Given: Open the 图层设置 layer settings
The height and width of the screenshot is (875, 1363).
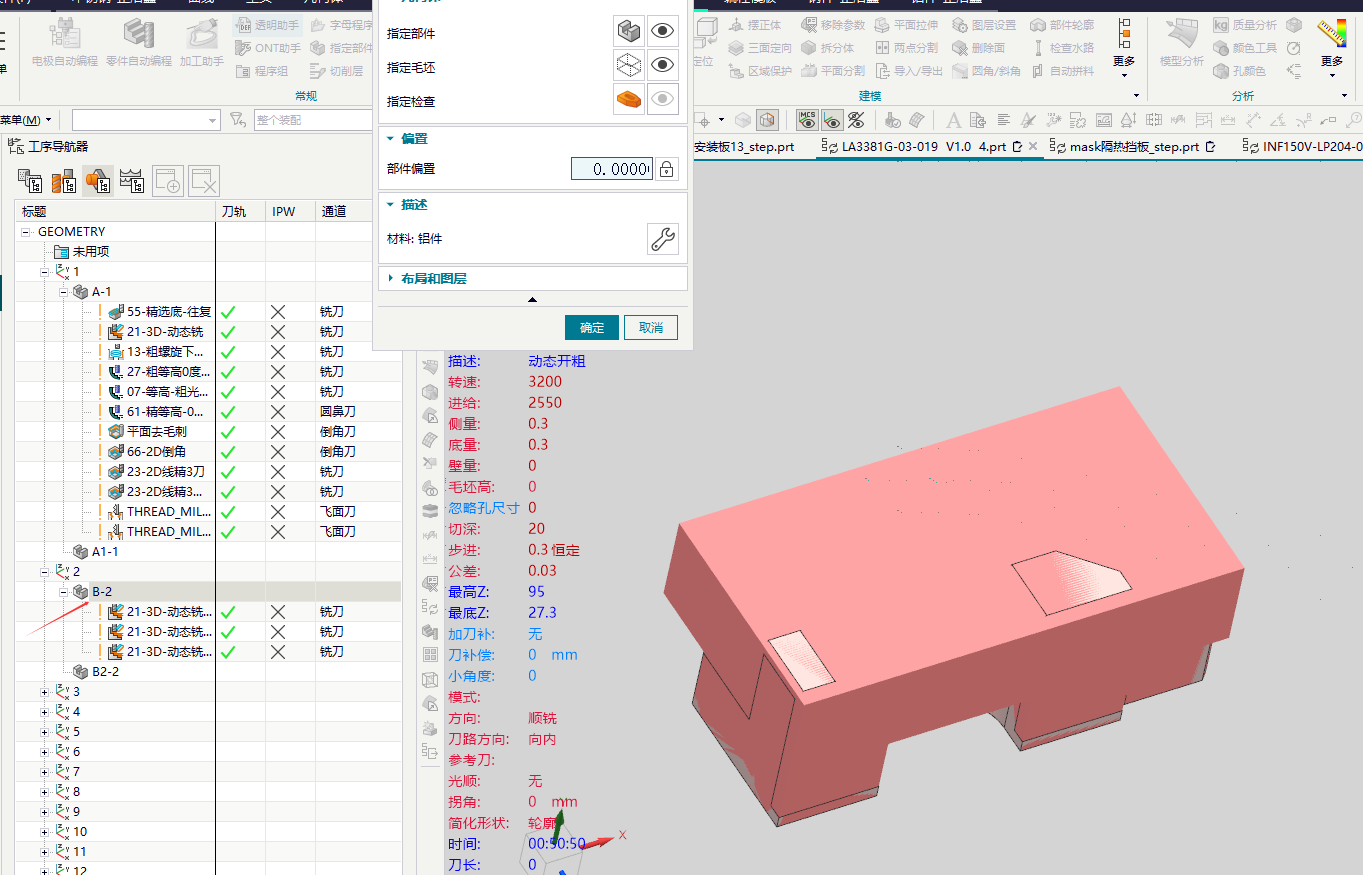Looking at the screenshot, I should pos(984,25).
